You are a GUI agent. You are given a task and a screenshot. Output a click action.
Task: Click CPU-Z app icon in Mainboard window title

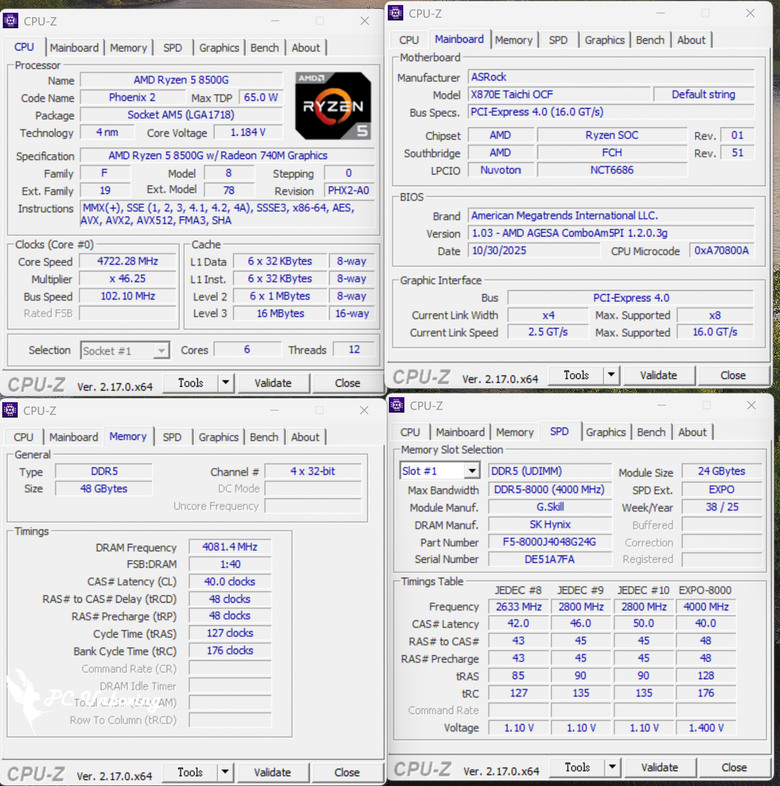point(396,13)
